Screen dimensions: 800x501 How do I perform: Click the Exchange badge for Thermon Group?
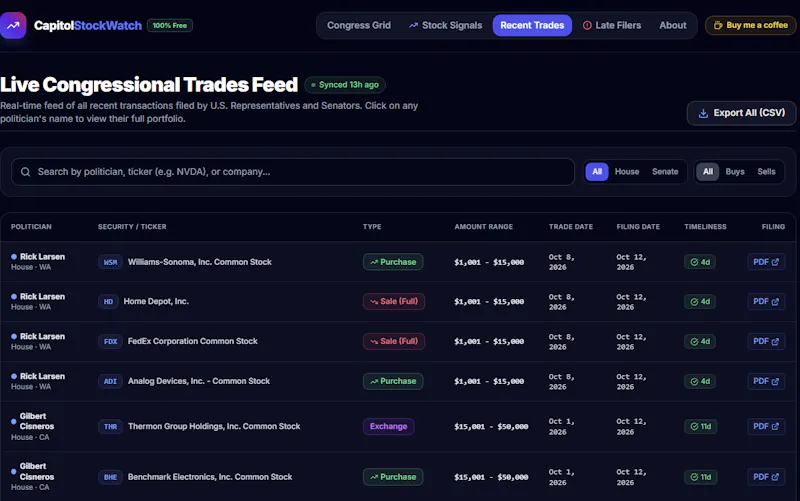point(388,427)
